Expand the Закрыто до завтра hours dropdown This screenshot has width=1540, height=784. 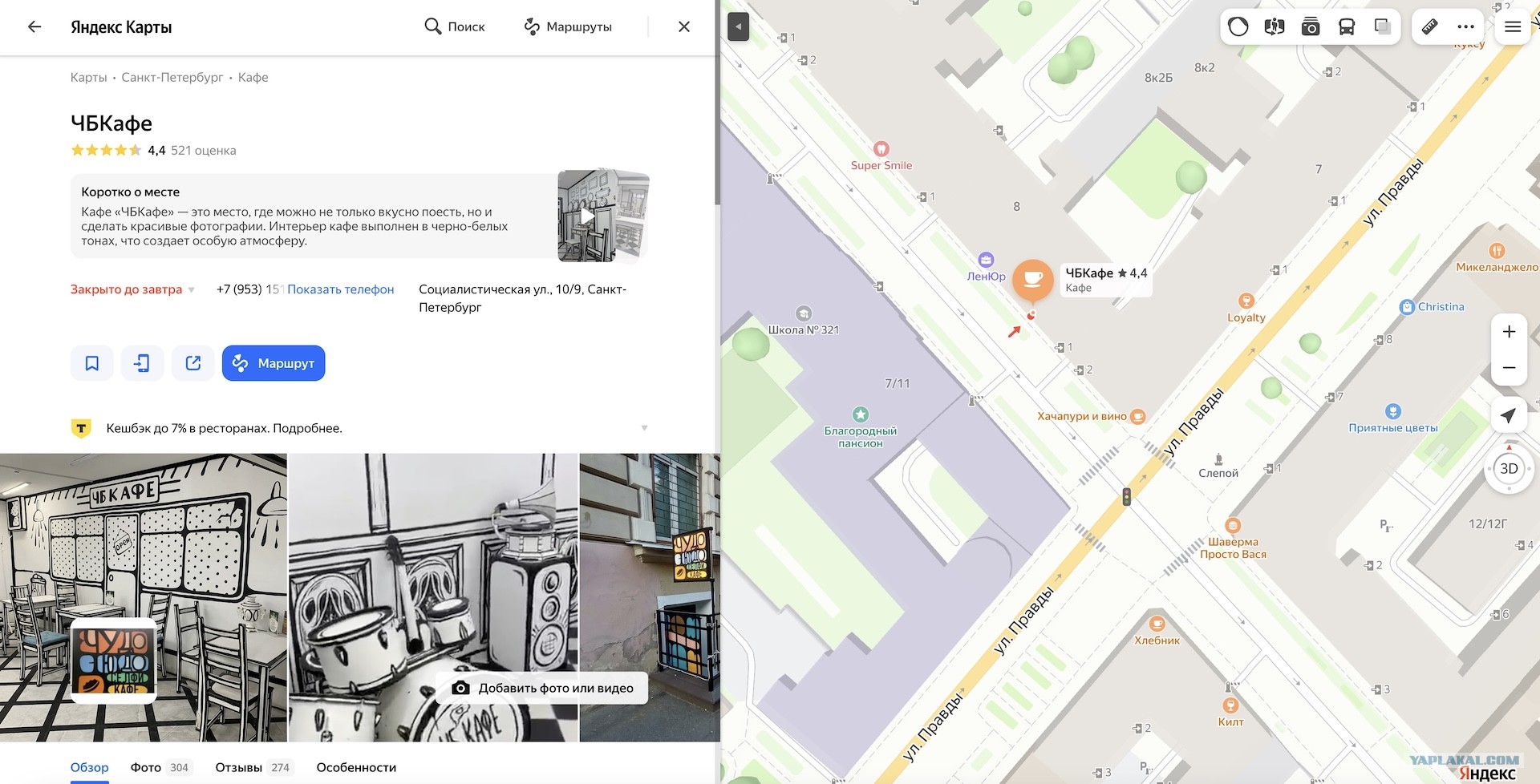pyautogui.click(x=133, y=289)
